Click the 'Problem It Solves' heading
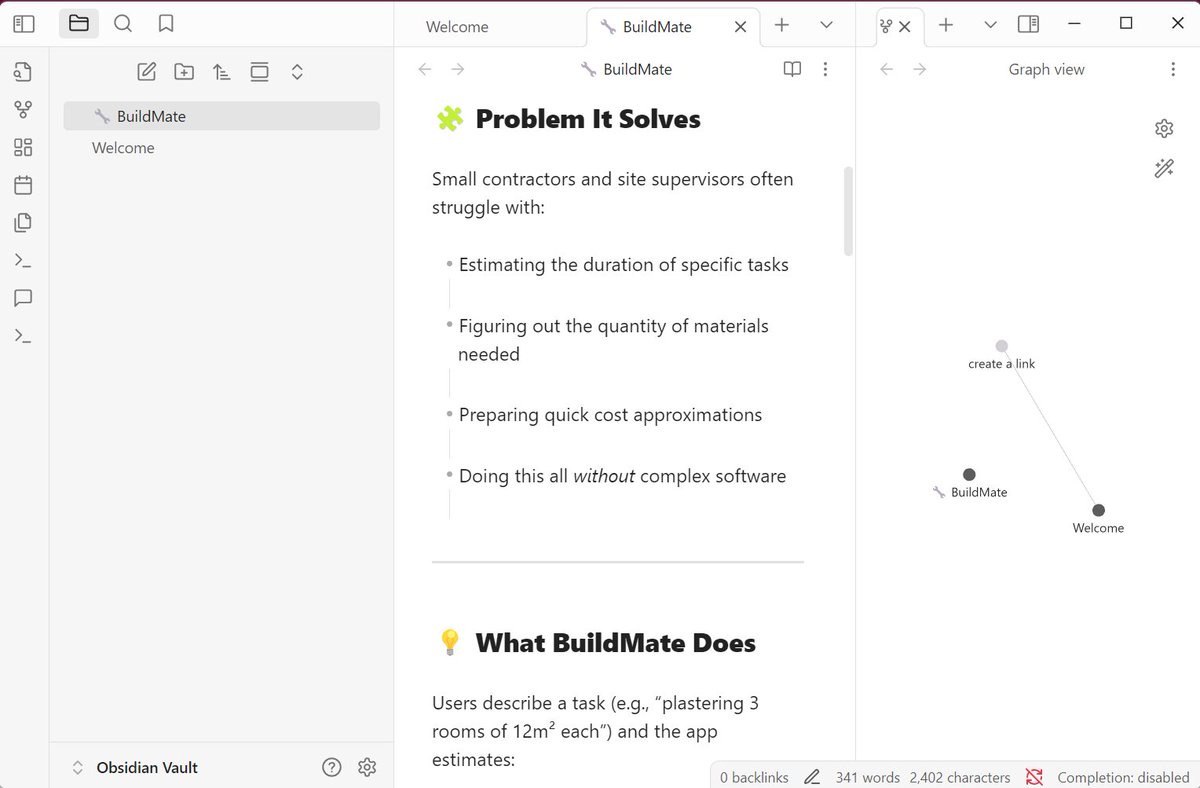This screenshot has height=788, width=1200. point(588,119)
